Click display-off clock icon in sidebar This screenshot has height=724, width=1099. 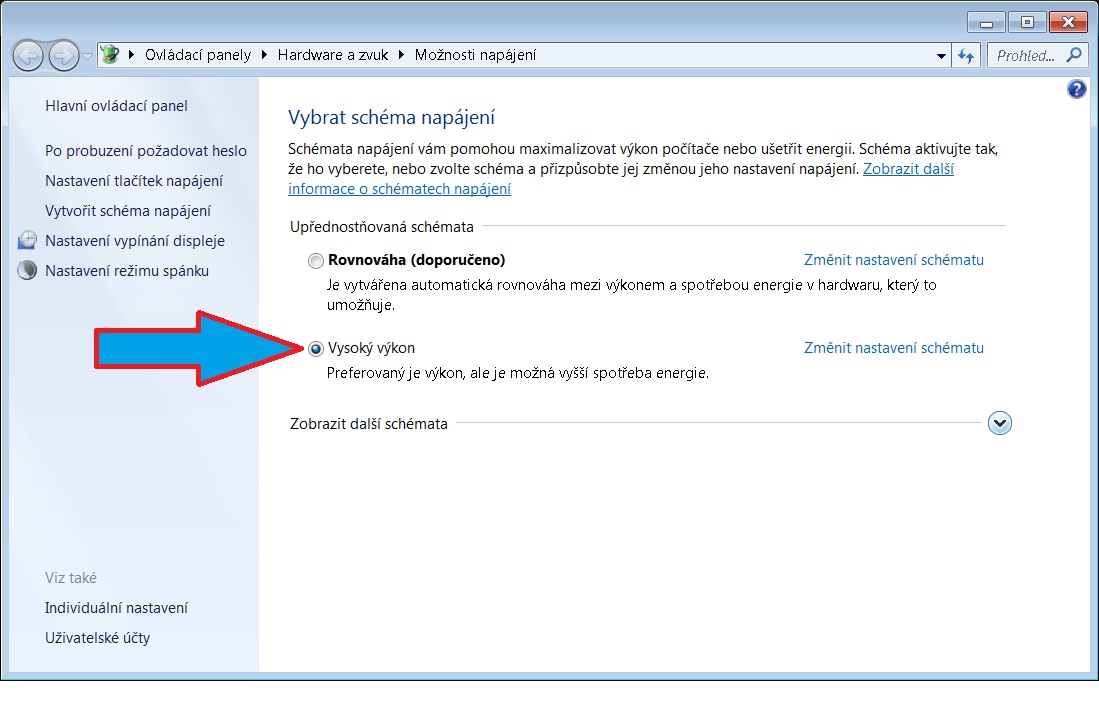(x=27, y=240)
